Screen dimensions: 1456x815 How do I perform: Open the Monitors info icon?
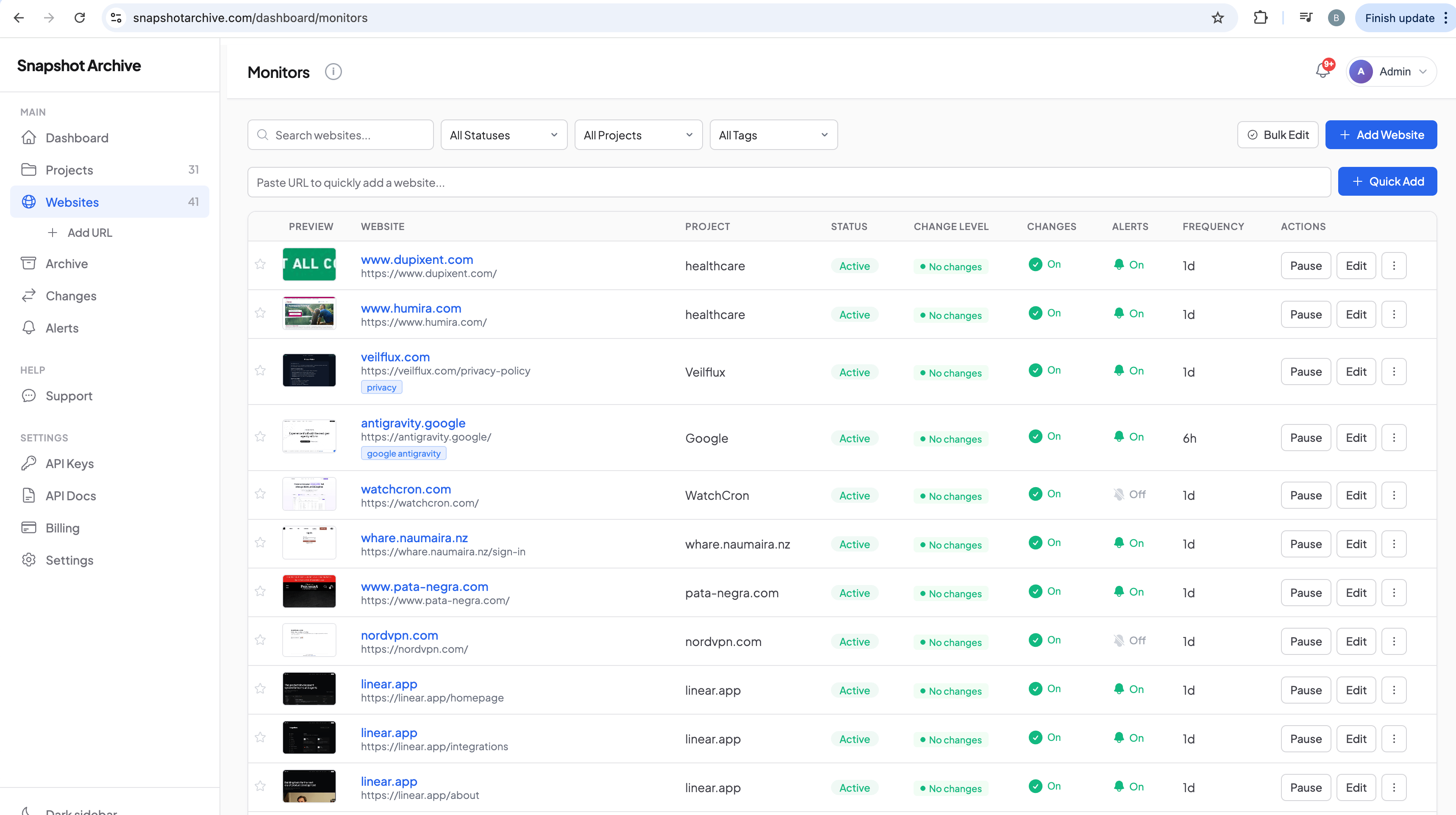(333, 72)
